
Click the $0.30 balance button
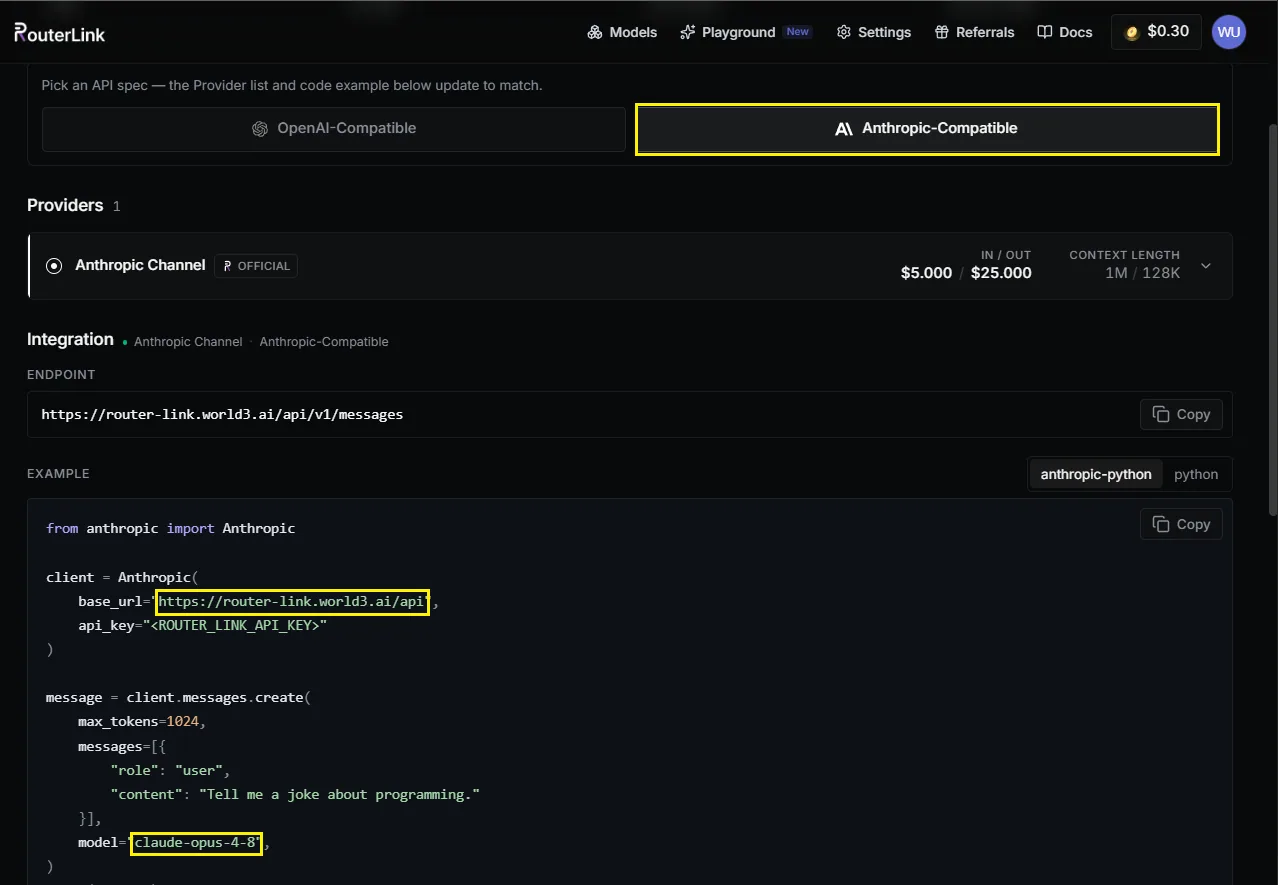pos(1156,32)
